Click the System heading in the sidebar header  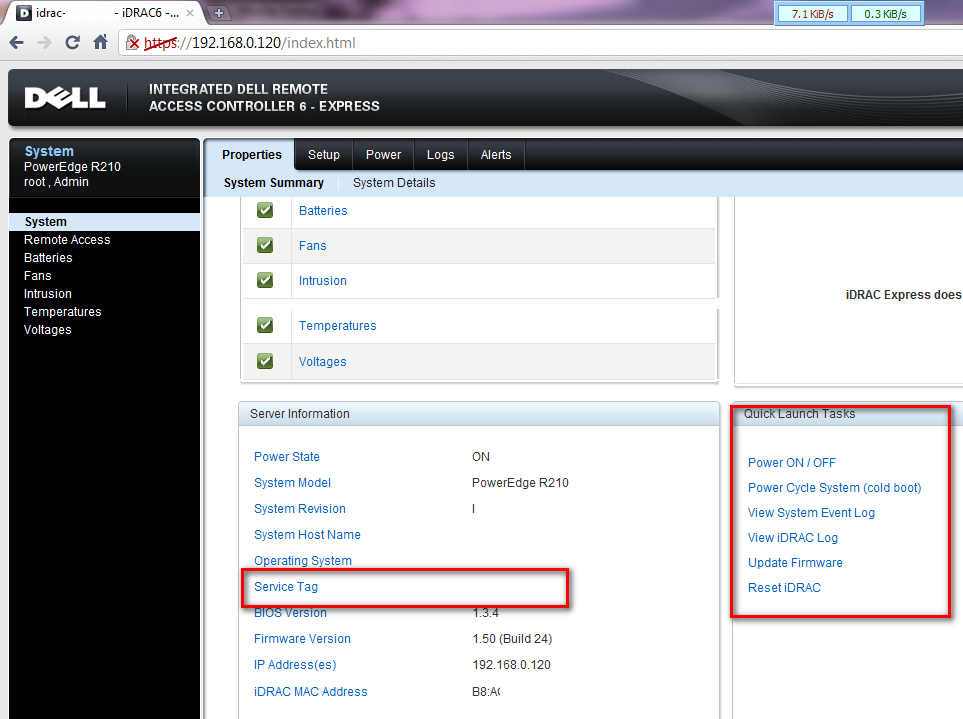coord(49,151)
